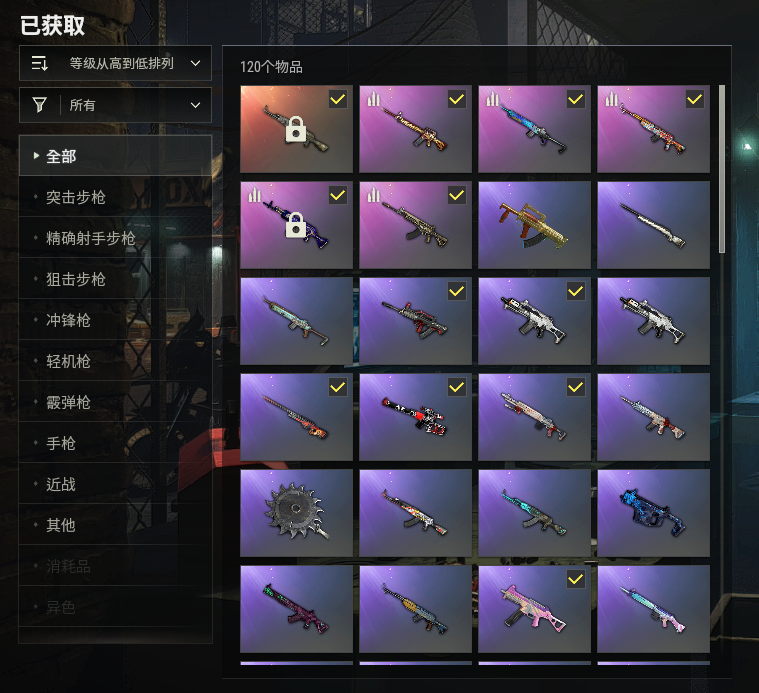Uncheck the first weapon skin checkbox
759x693 pixels.
(x=337, y=99)
